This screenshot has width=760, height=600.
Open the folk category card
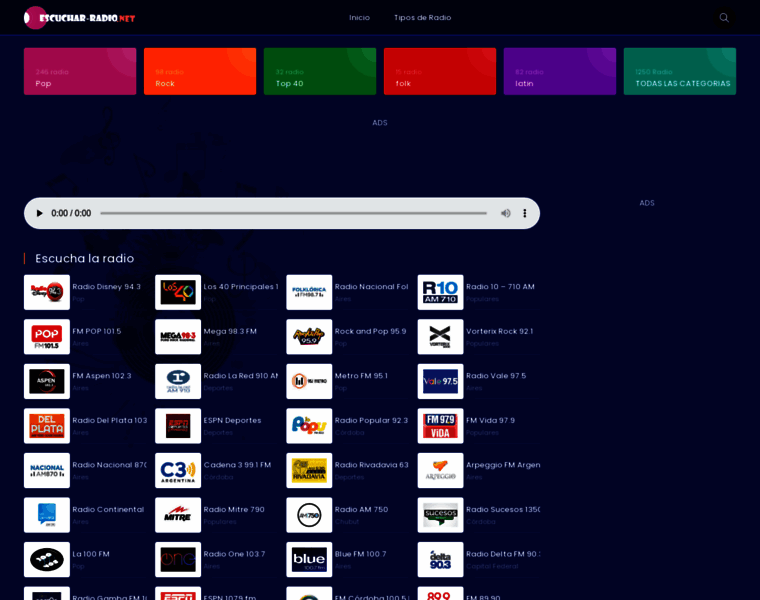(x=440, y=71)
